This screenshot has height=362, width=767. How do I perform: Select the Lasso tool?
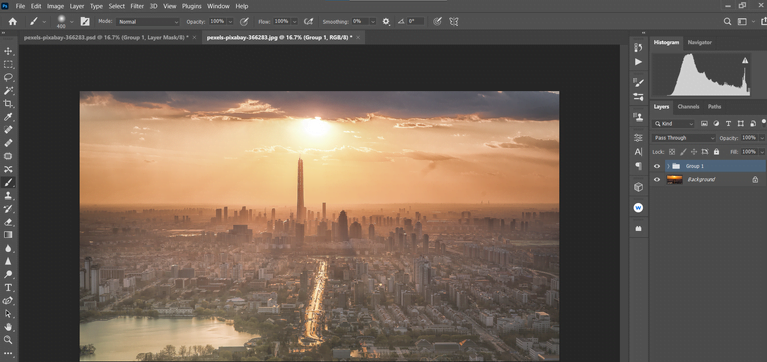(x=8, y=77)
